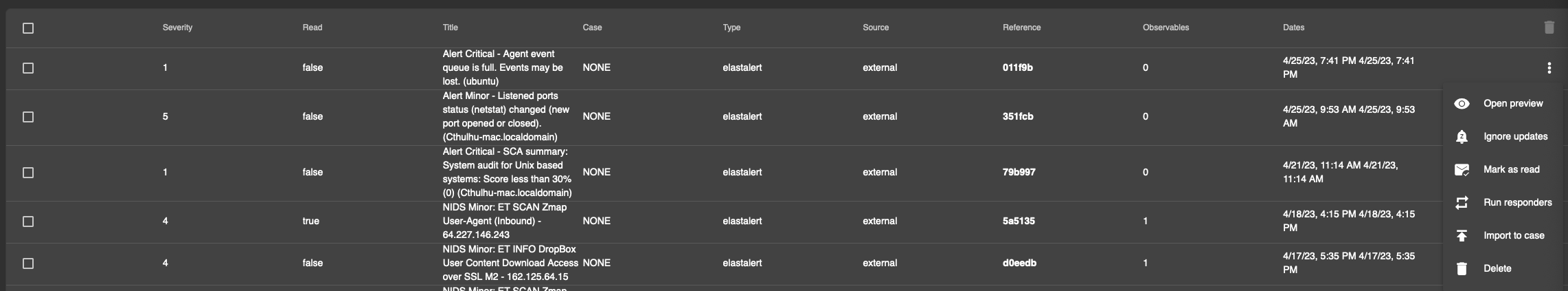Select the checkbox for alert 351fcb

pos(28,117)
